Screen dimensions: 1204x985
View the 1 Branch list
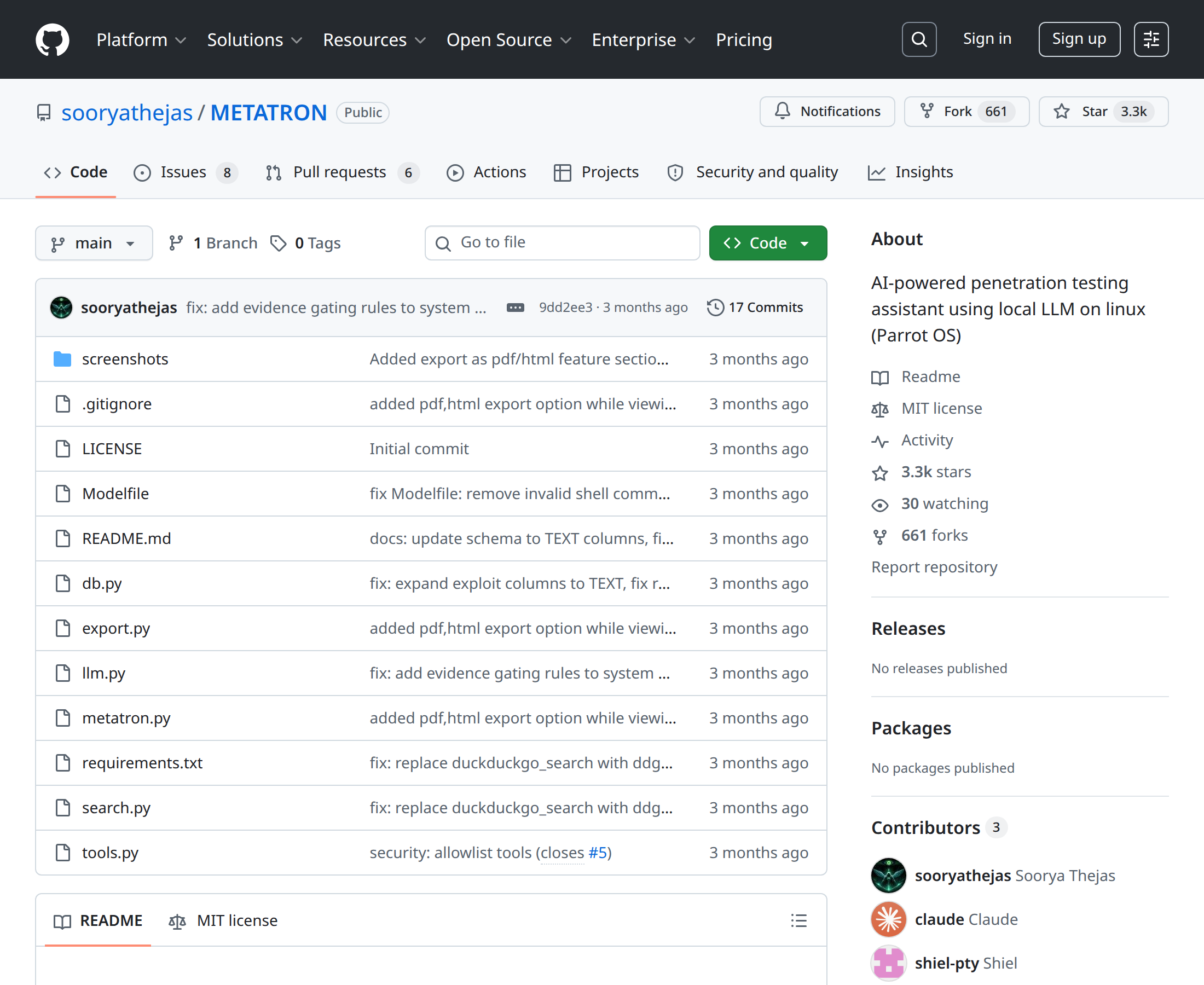(213, 244)
